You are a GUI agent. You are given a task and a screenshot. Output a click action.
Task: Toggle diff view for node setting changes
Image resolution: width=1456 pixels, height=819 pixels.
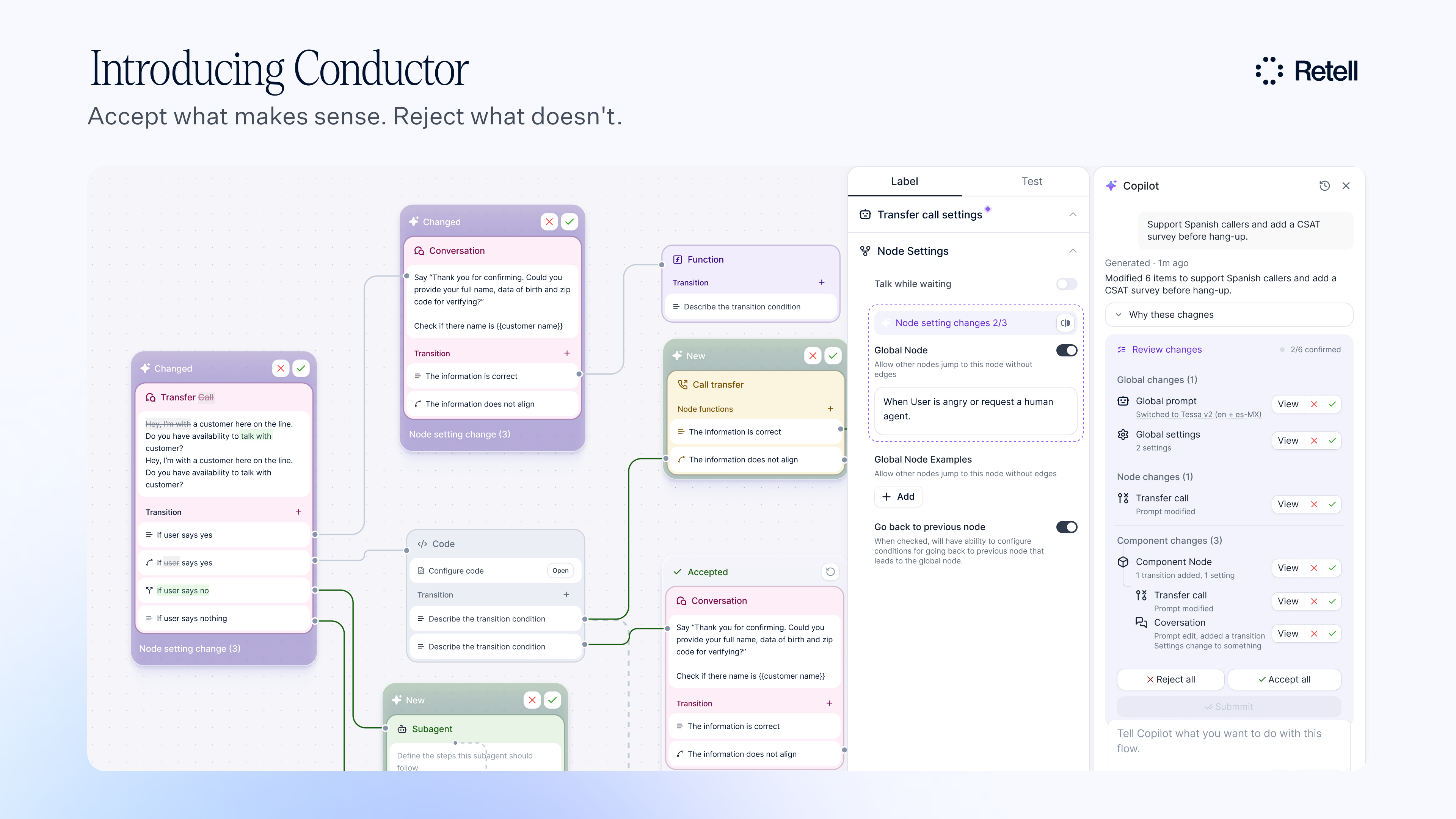coord(1065,323)
